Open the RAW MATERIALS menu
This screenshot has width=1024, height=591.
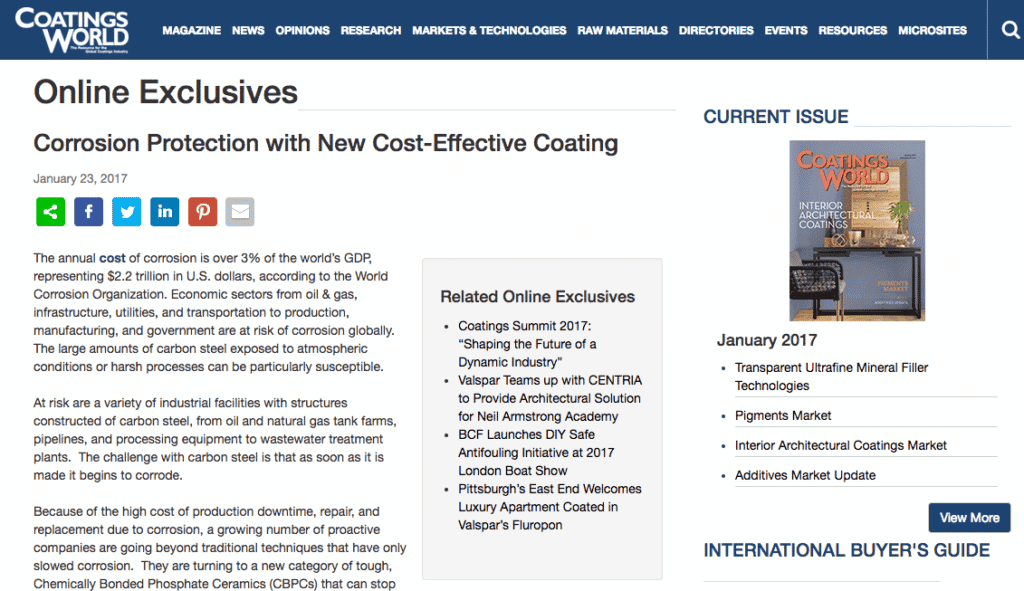click(x=622, y=30)
